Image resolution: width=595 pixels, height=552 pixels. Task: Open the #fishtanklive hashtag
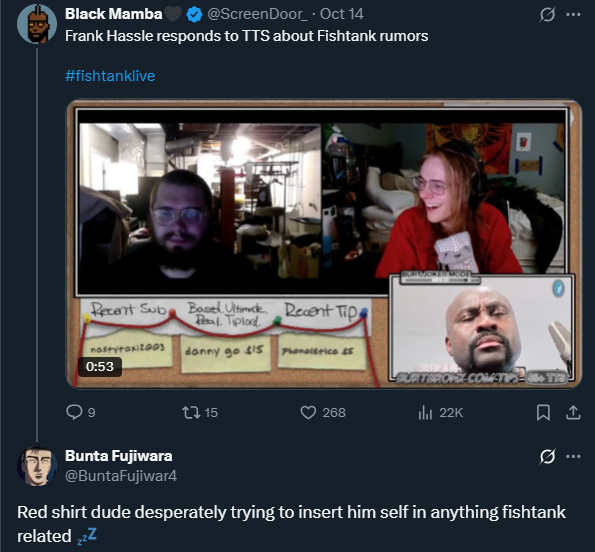110,76
